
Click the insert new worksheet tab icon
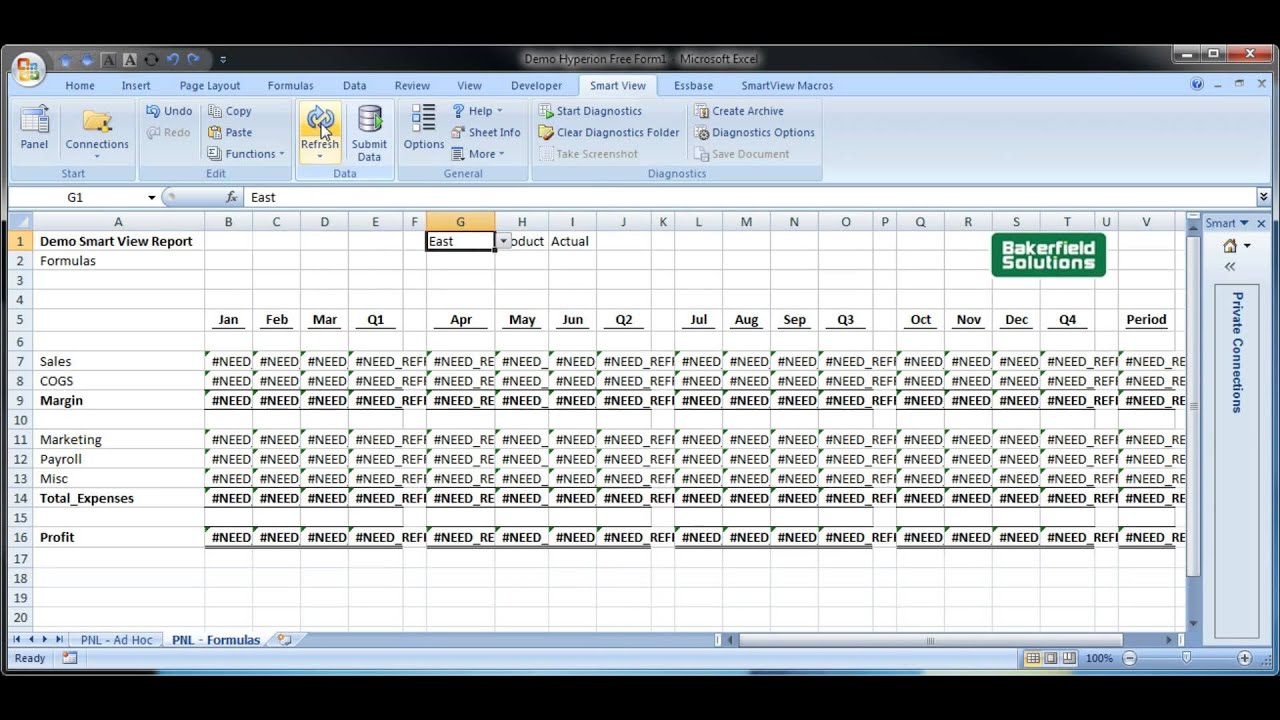[x=284, y=640]
